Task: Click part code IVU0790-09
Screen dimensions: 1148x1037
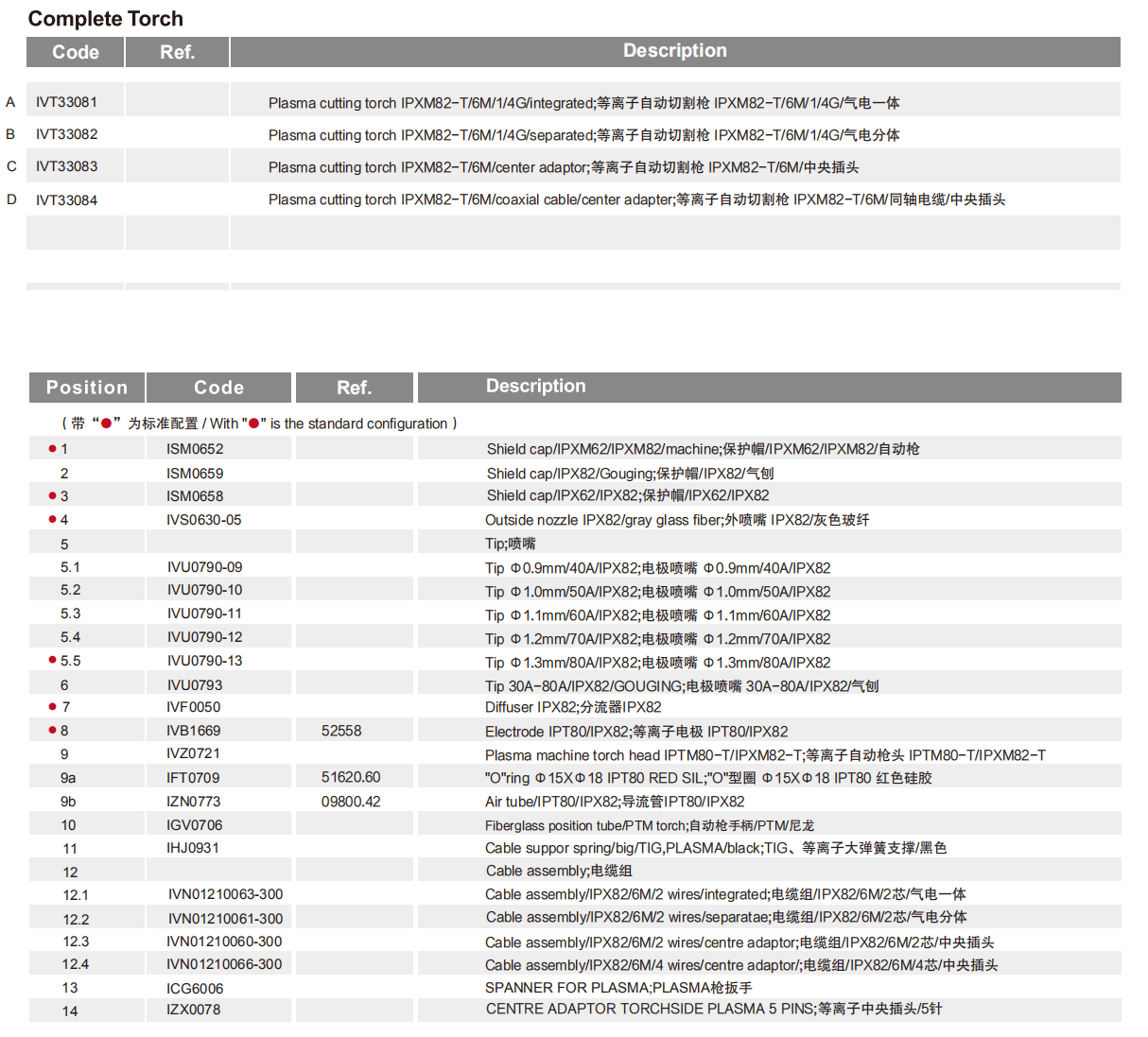Action: (x=204, y=567)
